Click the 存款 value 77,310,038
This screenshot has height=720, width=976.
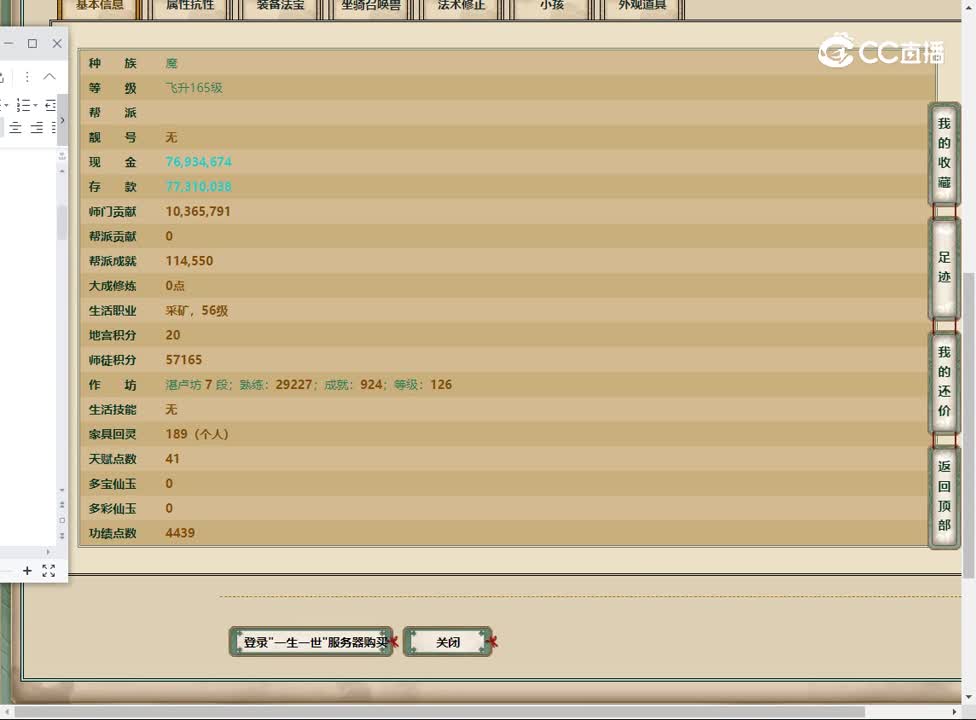199,187
